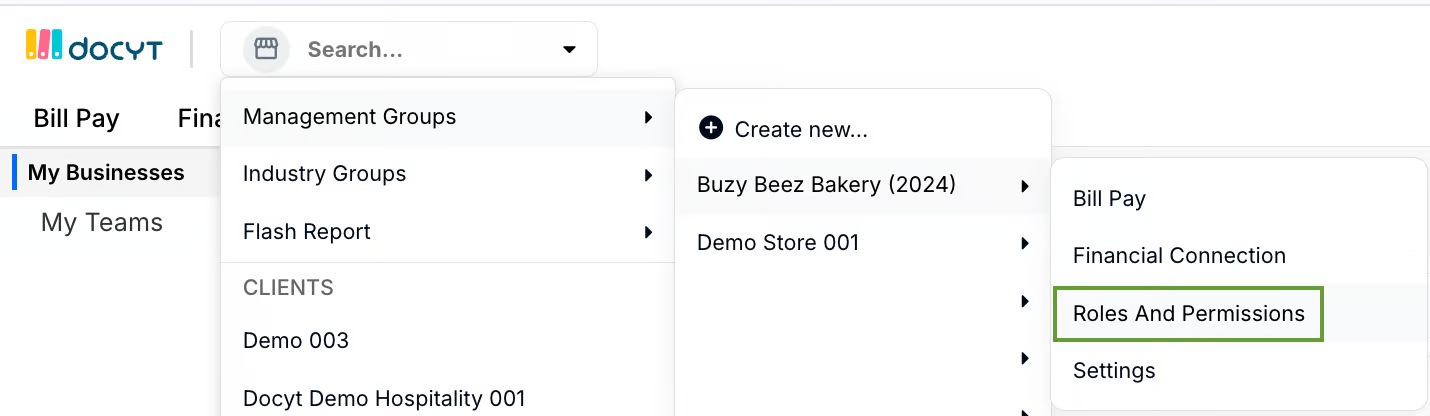Click the Docyt logo icon
The height and width of the screenshot is (416, 1430).
coord(44,45)
